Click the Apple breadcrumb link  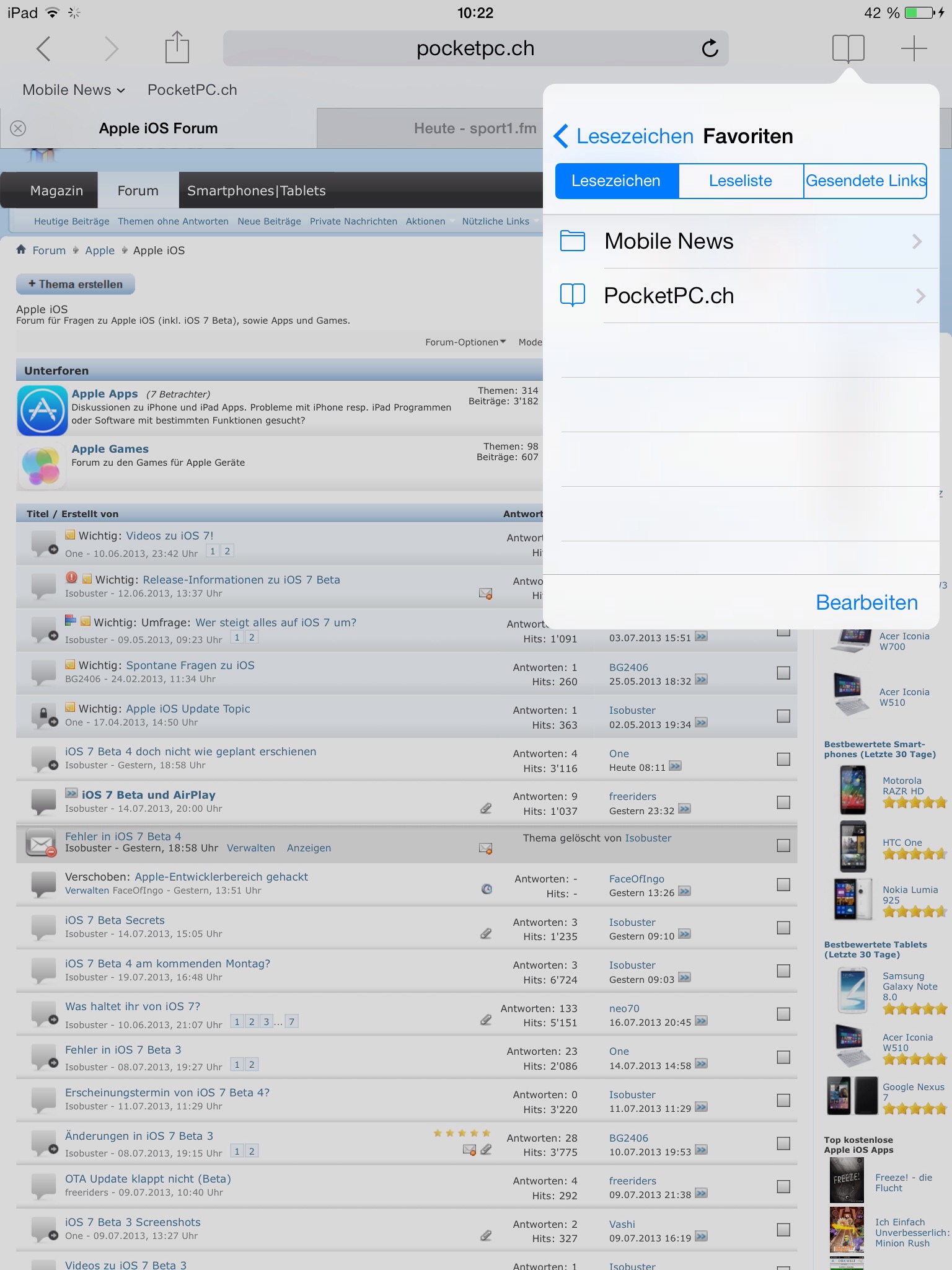pyautogui.click(x=100, y=251)
